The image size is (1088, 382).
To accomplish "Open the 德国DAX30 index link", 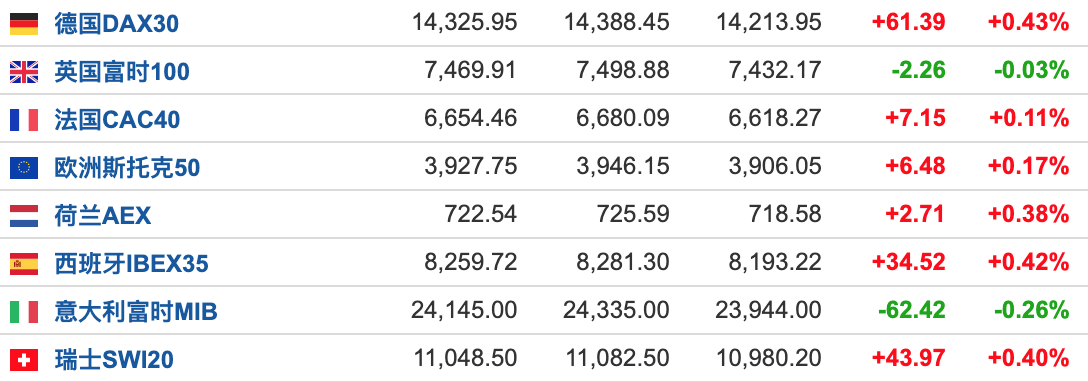I will coord(117,24).
